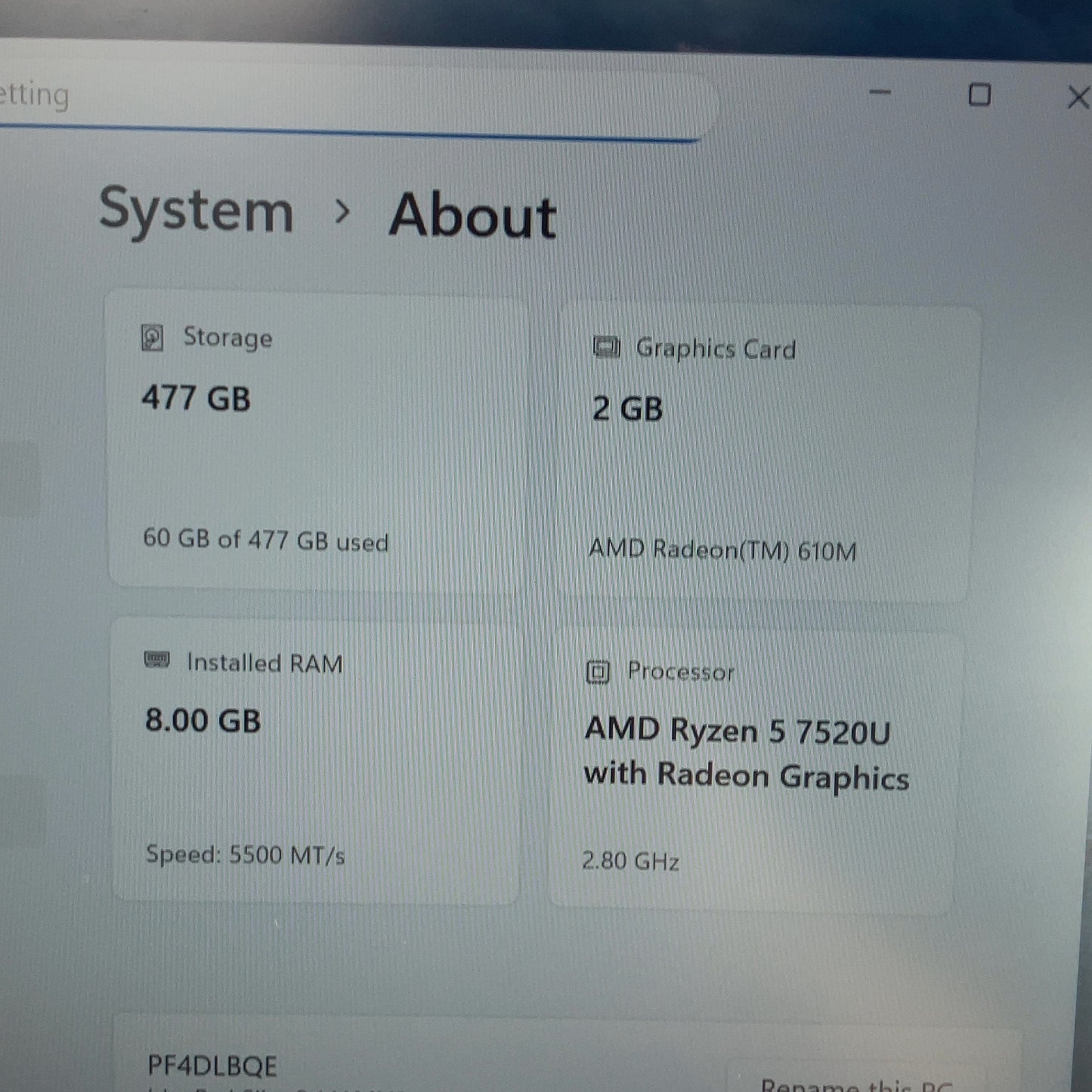
Task: Click the Storage drive icon
Action: pos(153,337)
